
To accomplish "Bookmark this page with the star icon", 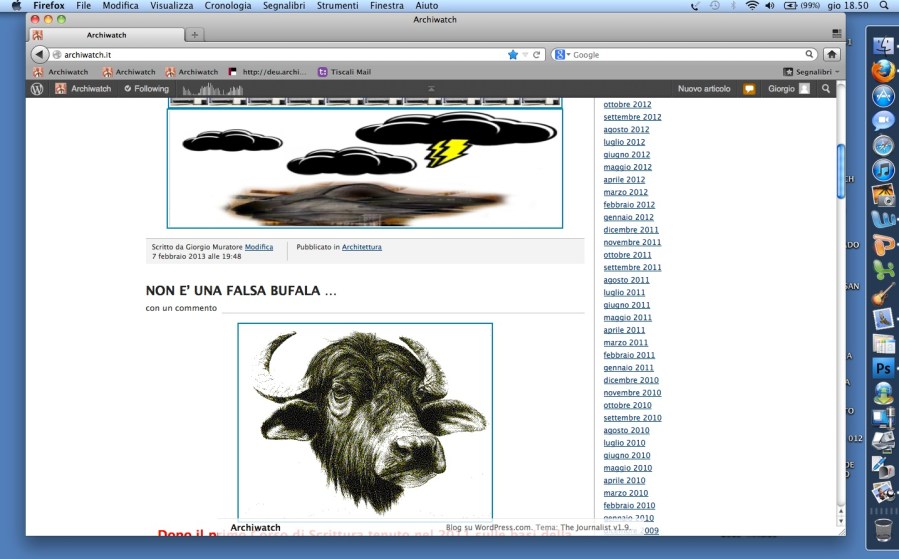I will [x=513, y=54].
